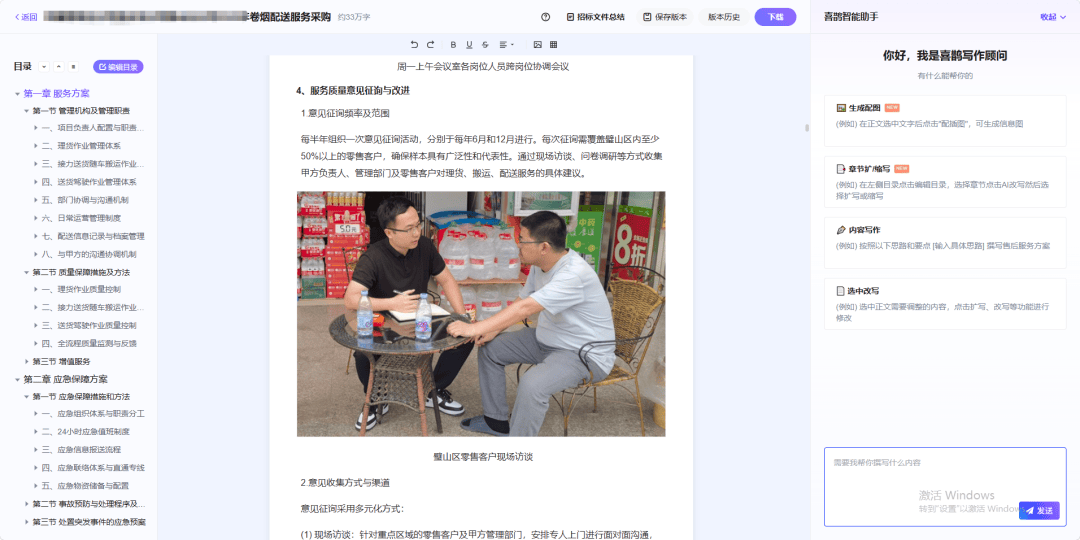
Task: Open 版本历史 version history
Action: pos(724,17)
